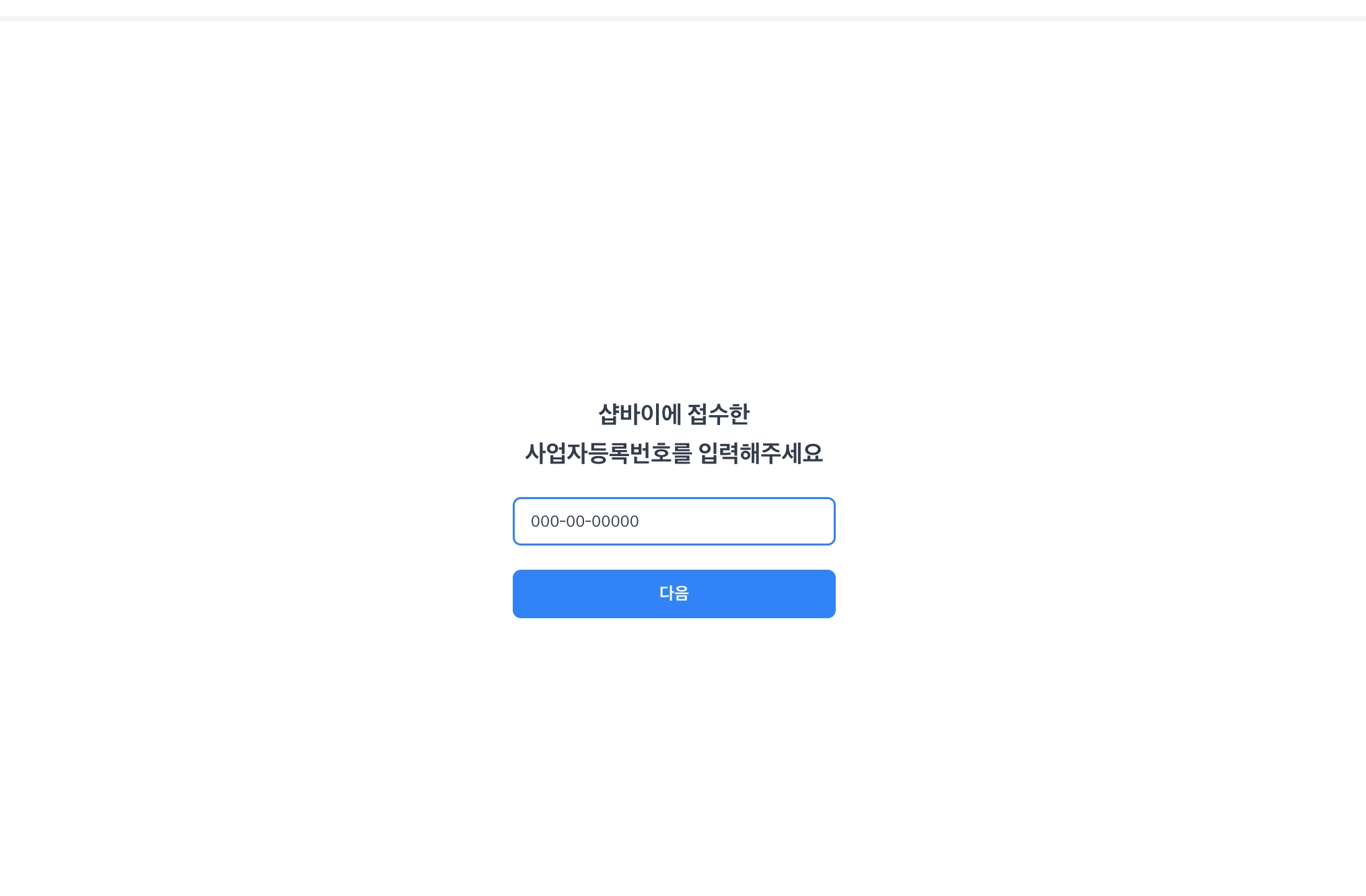Click the 사업자등록번호를 입력해주세요 heading text
The height and width of the screenshot is (896, 1366).
pyautogui.click(x=674, y=453)
